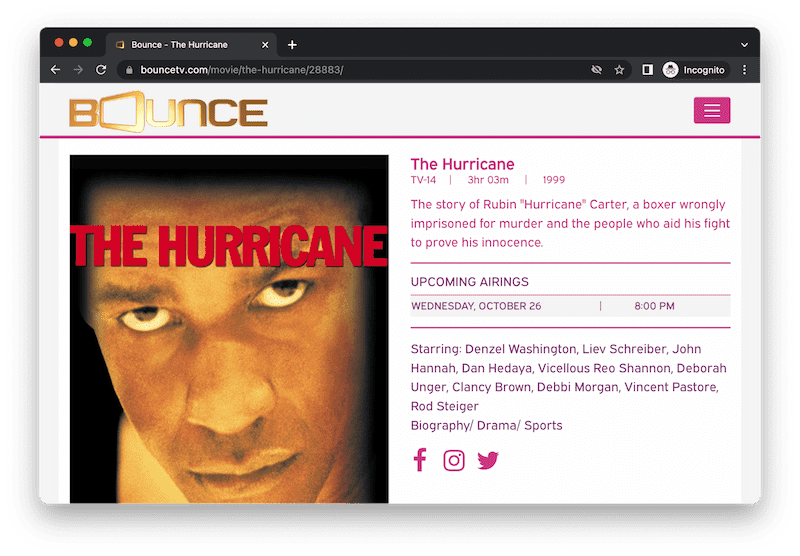Click the movie synopsis paragraph
The image size is (800, 556).
[570, 223]
